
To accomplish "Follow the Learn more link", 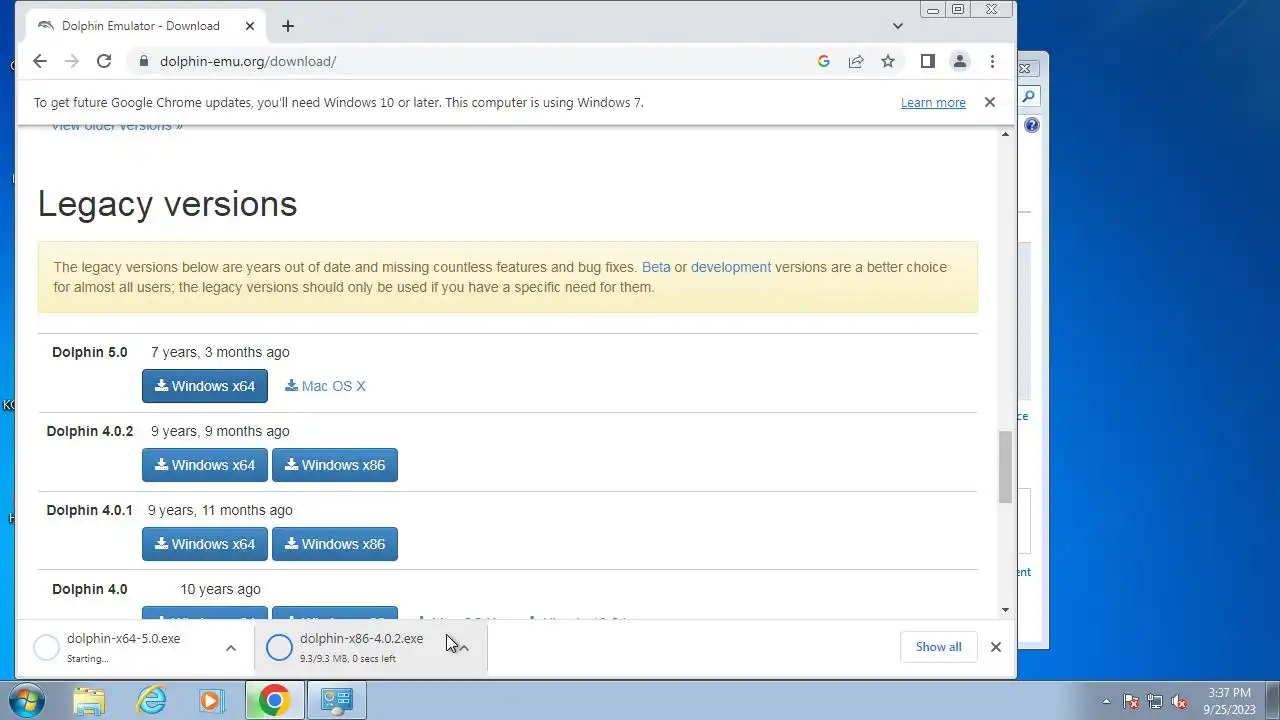I will pos(933,102).
